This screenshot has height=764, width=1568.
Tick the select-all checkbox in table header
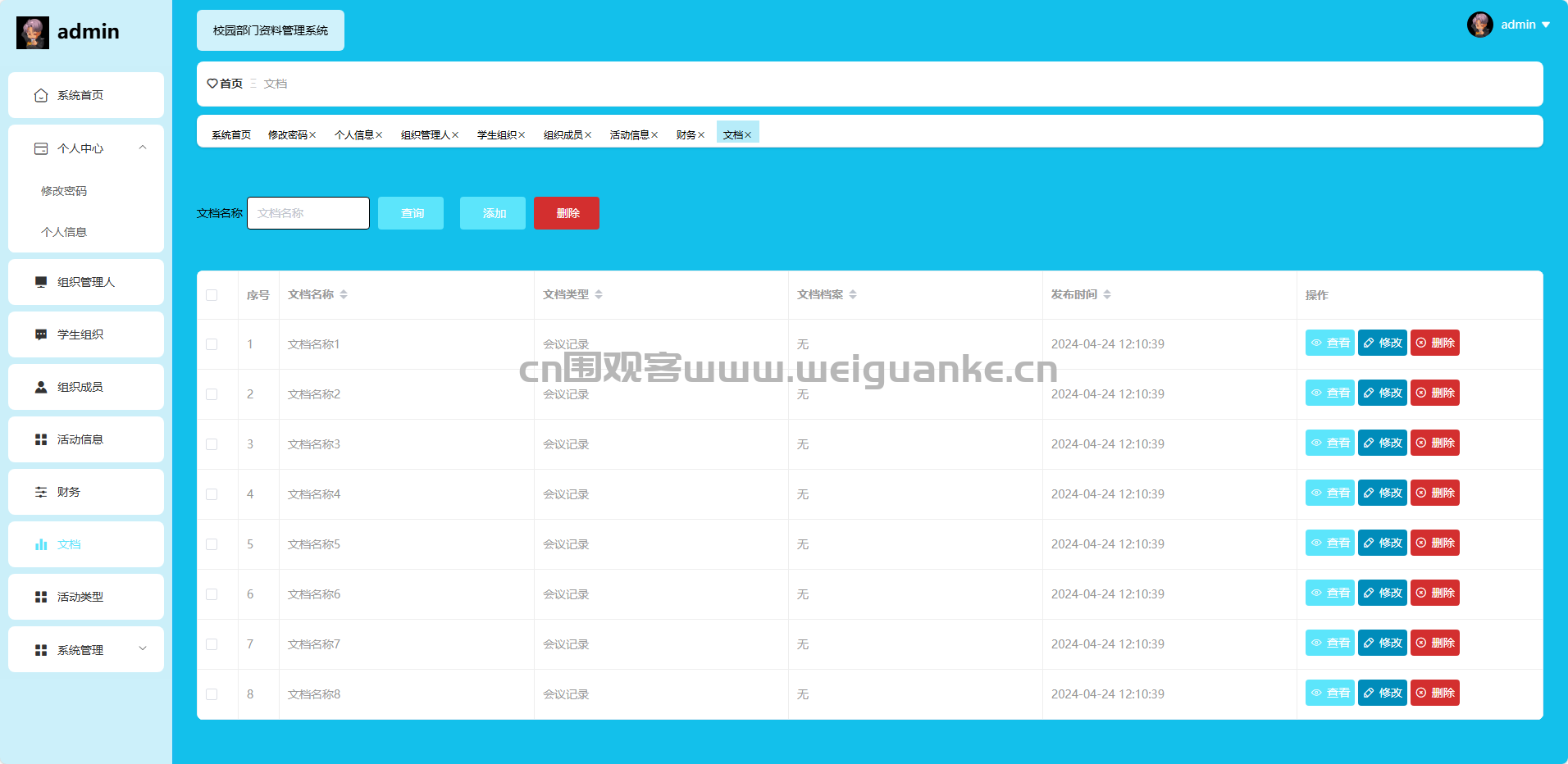point(212,295)
